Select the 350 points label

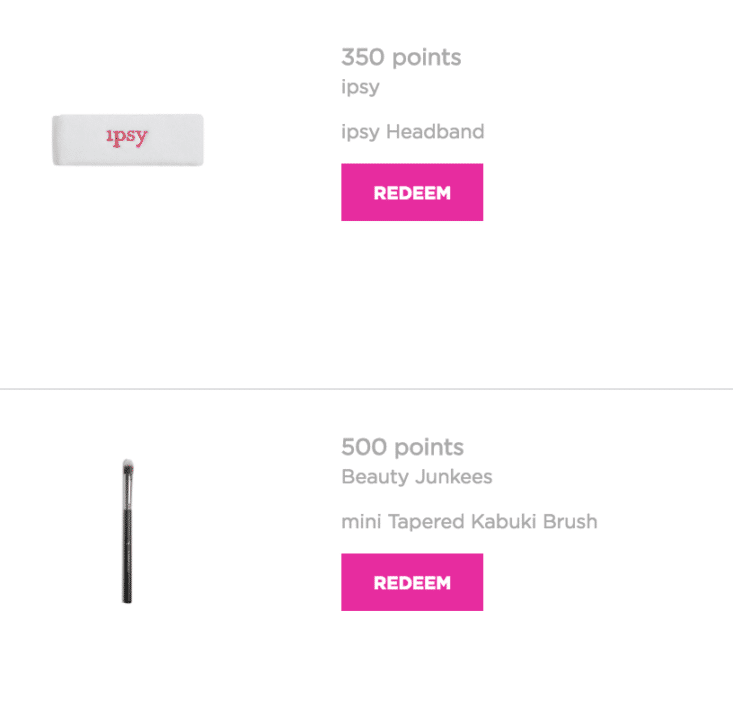(401, 57)
